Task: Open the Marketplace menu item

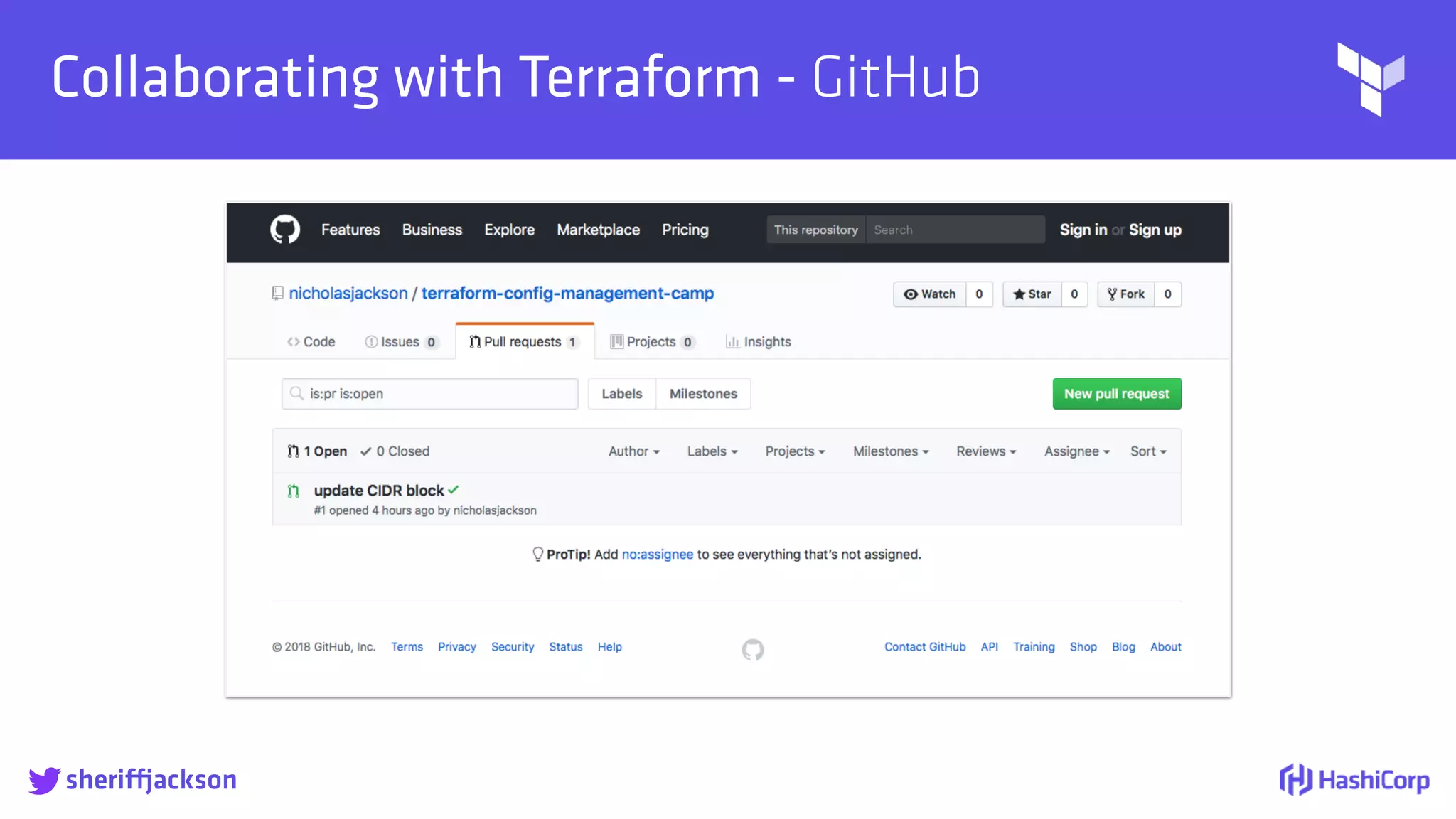Action: [599, 230]
